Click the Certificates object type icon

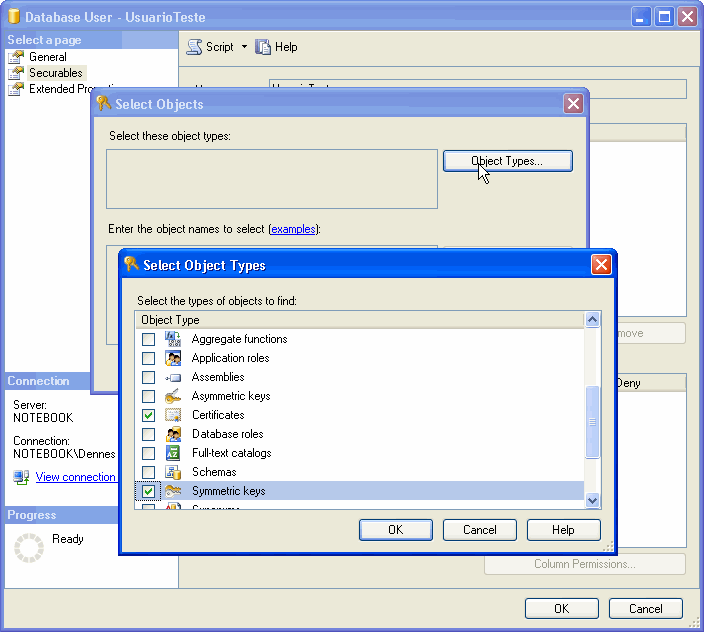pyautogui.click(x=173, y=415)
